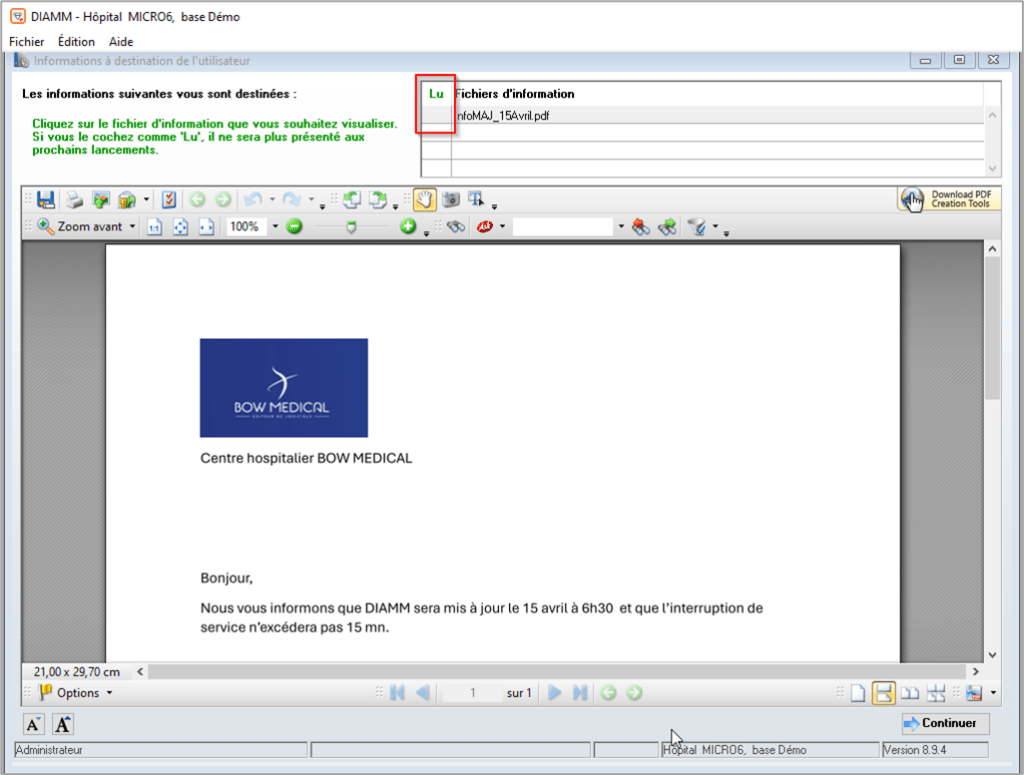This screenshot has width=1024, height=775.
Task: Open the binoculars find tool
Action: (x=456, y=227)
